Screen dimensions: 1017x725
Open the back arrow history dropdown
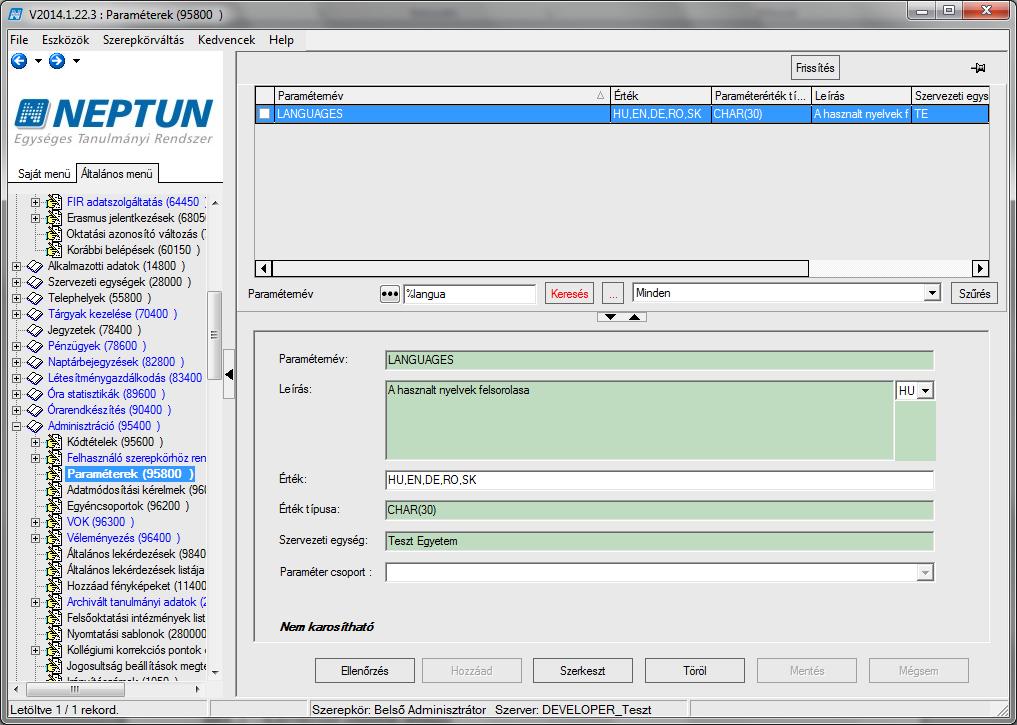[38, 61]
